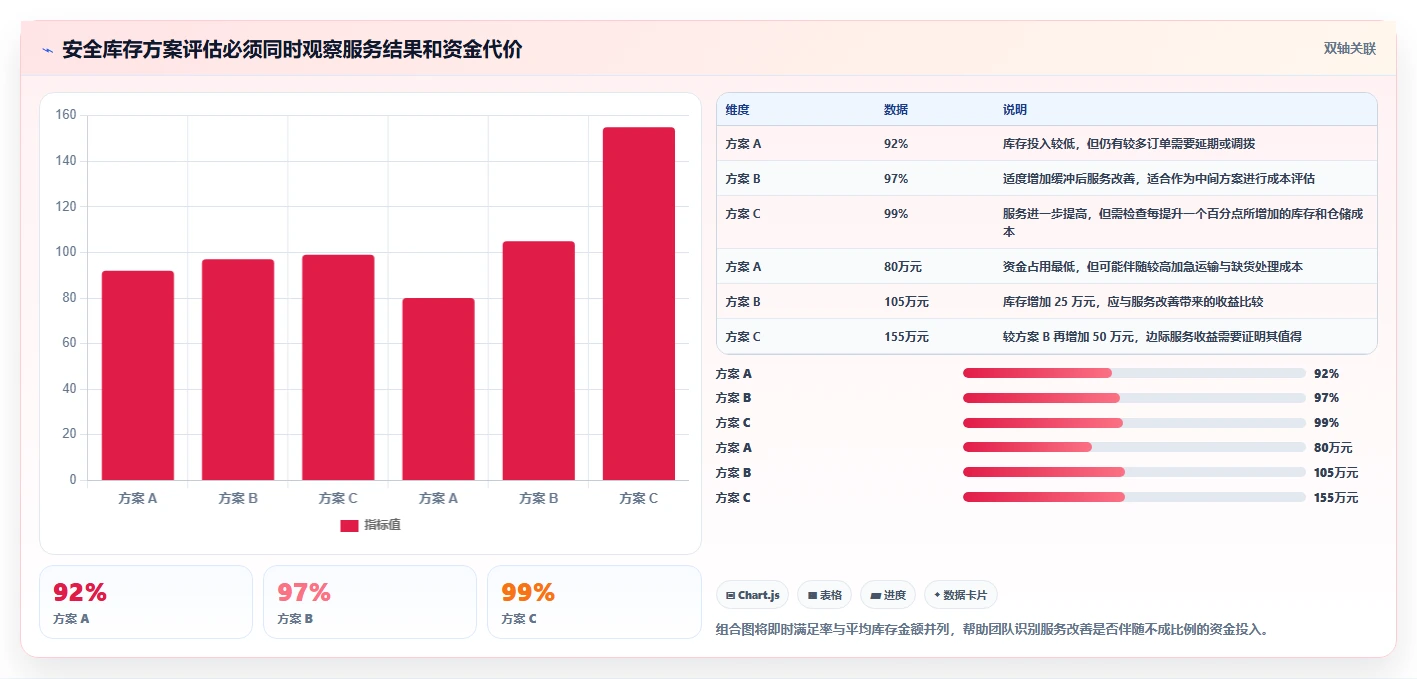Screen dimensions: 1417x679
Task: Select the 数据卡片 chip
Action: (960, 595)
